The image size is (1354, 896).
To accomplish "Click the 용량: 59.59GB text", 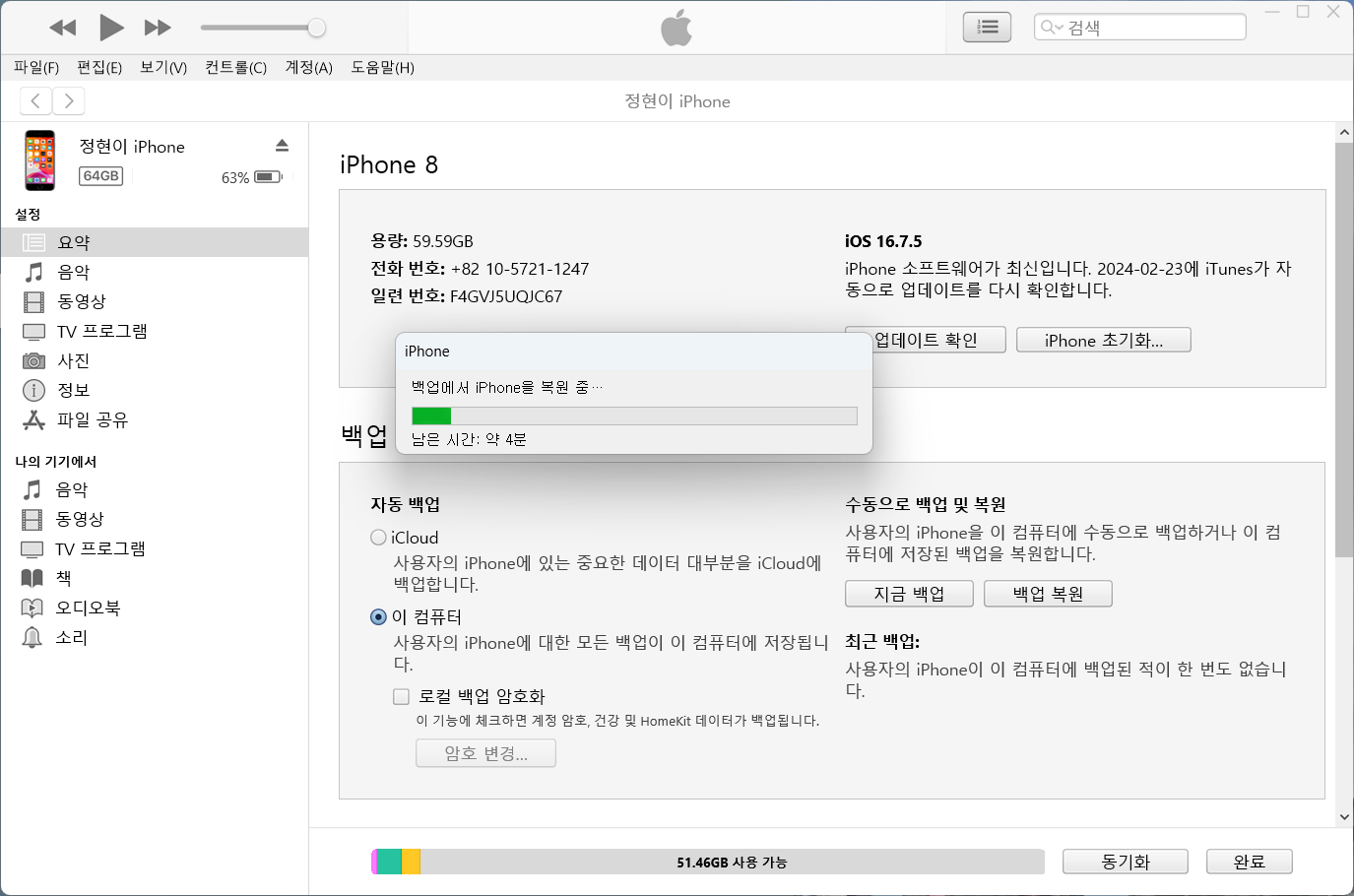I will tap(421, 241).
